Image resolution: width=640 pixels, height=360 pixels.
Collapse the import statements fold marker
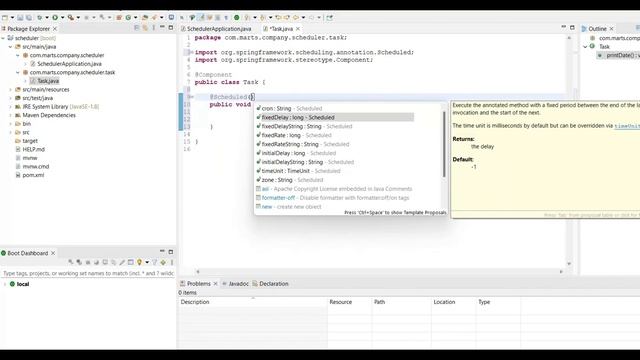(x=191, y=52)
